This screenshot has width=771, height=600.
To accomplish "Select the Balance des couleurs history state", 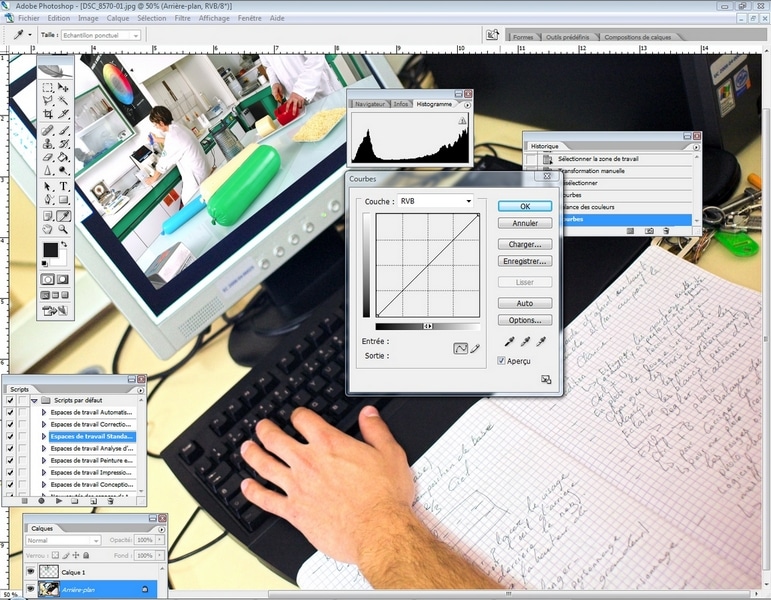I will tap(590, 207).
